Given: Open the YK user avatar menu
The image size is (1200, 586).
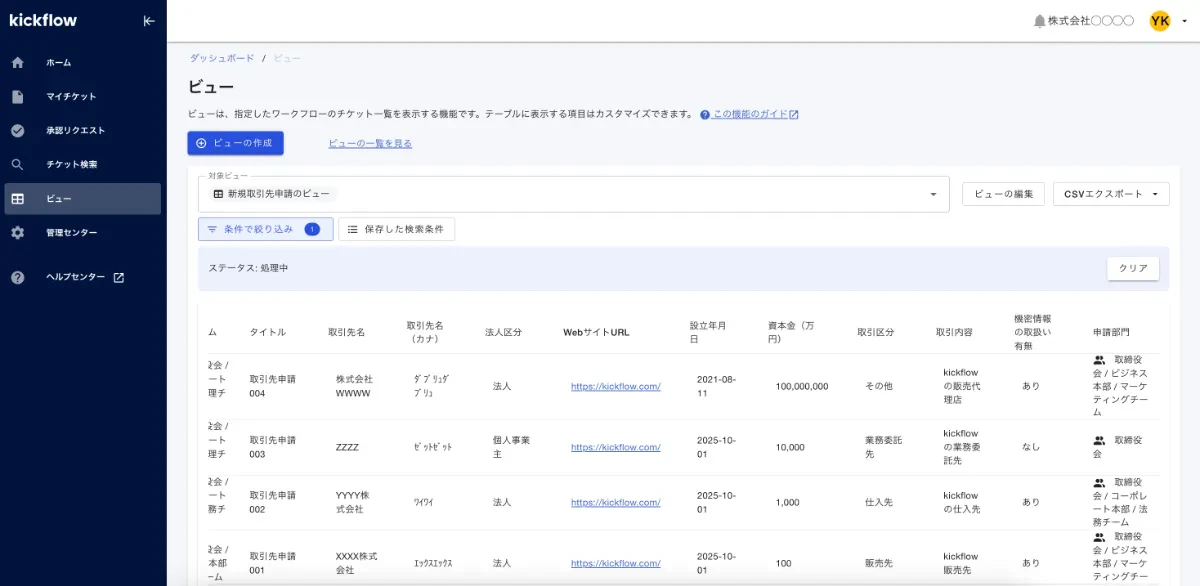Looking at the screenshot, I should click(x=1160, y=21).
